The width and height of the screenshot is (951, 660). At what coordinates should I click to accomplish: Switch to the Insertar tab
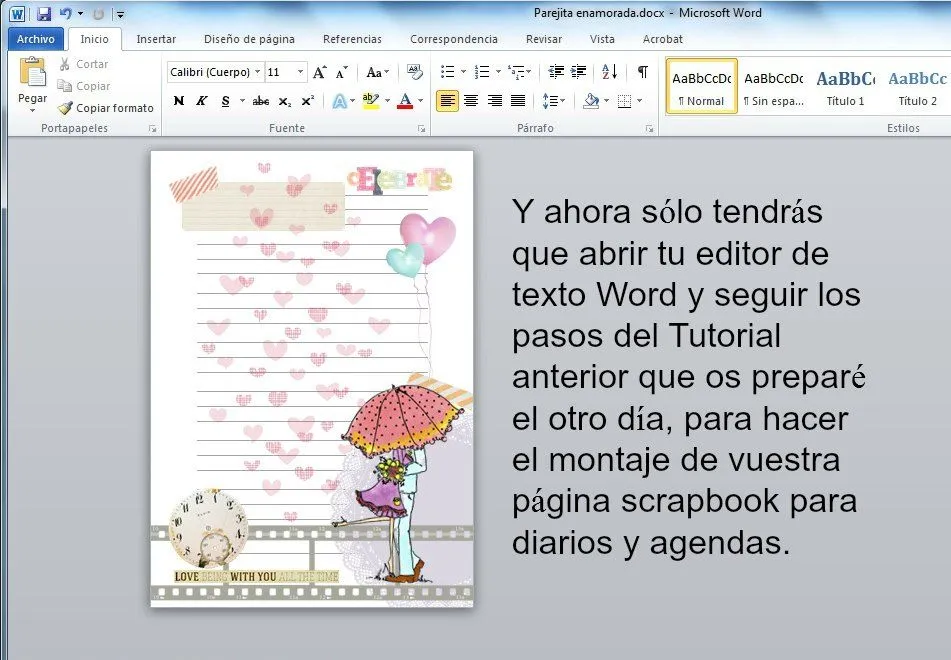pos(156,39)
